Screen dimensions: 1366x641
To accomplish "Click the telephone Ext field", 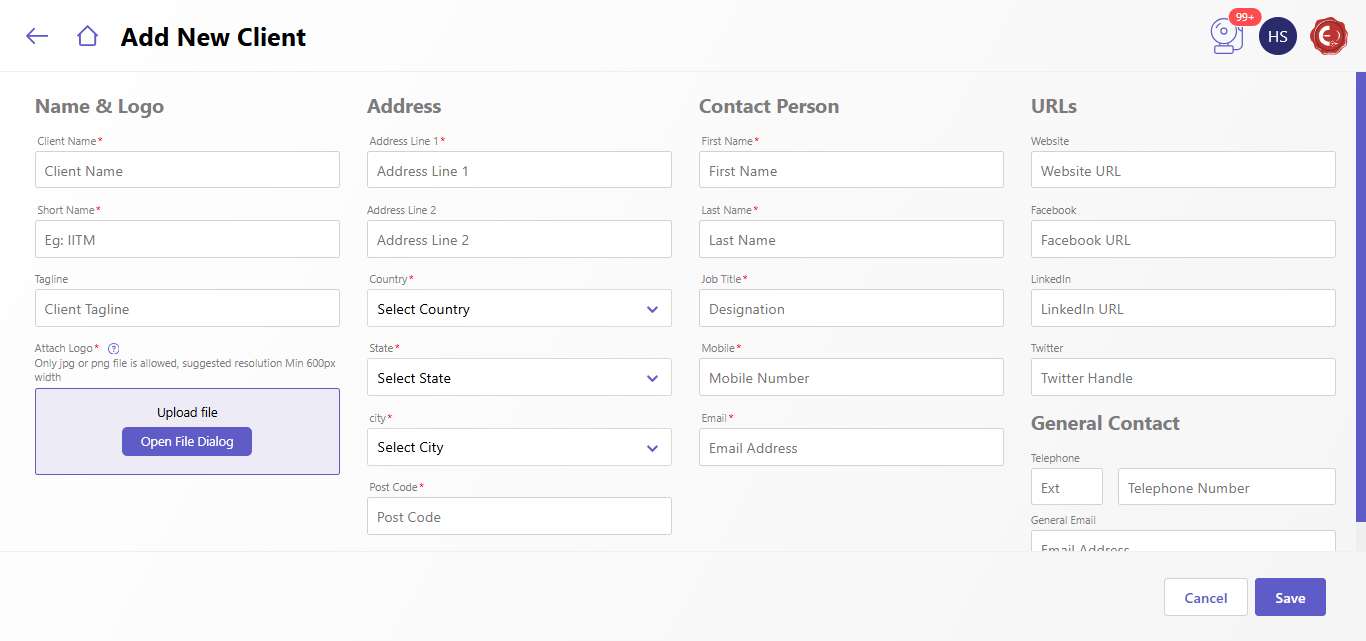I will pyautogui.click(x=1066, y=488).
